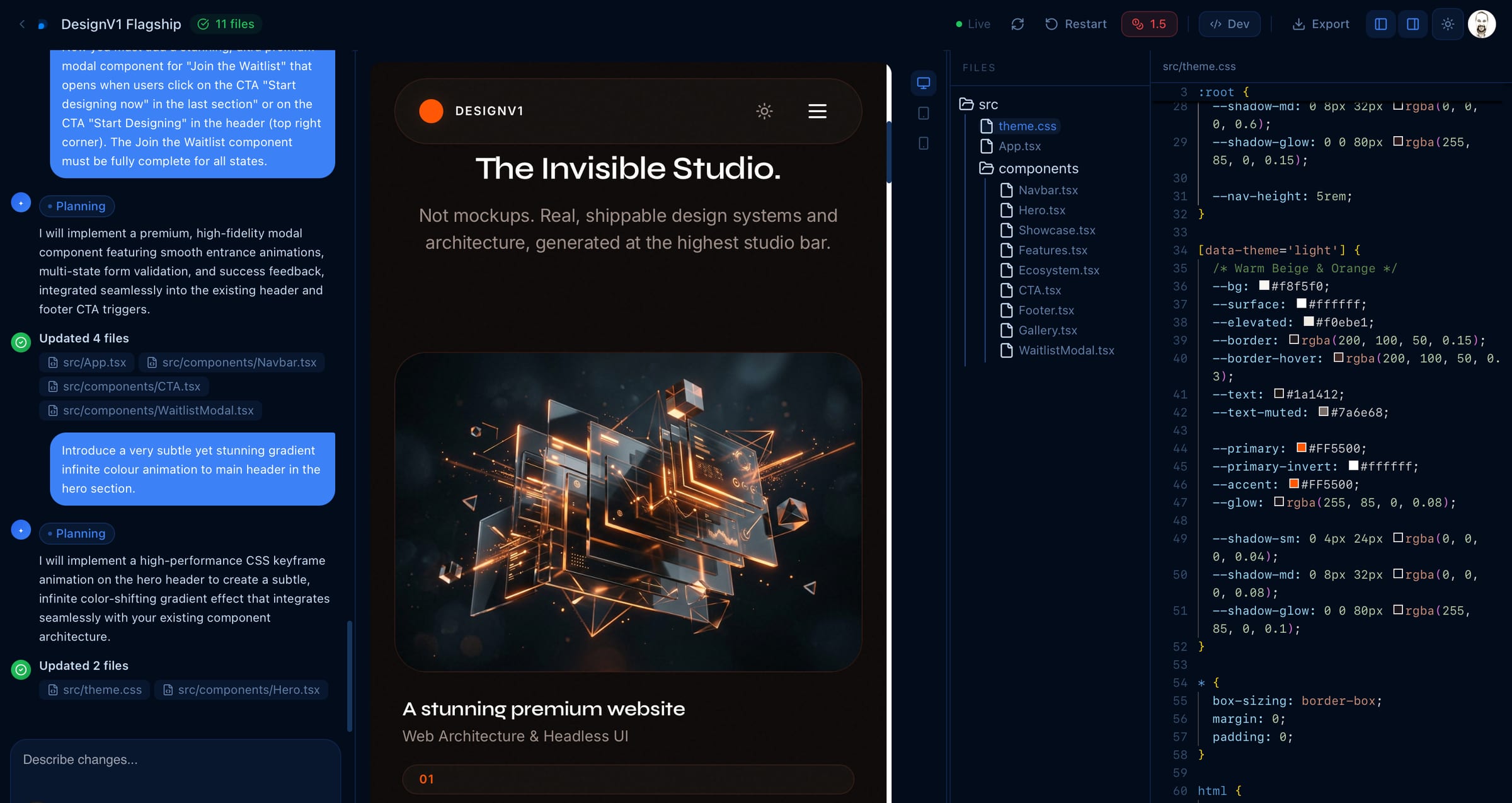Click the Waitlist modal request chat message
This screenshot has height=803, width=1512.
click(x=192, y=113)
